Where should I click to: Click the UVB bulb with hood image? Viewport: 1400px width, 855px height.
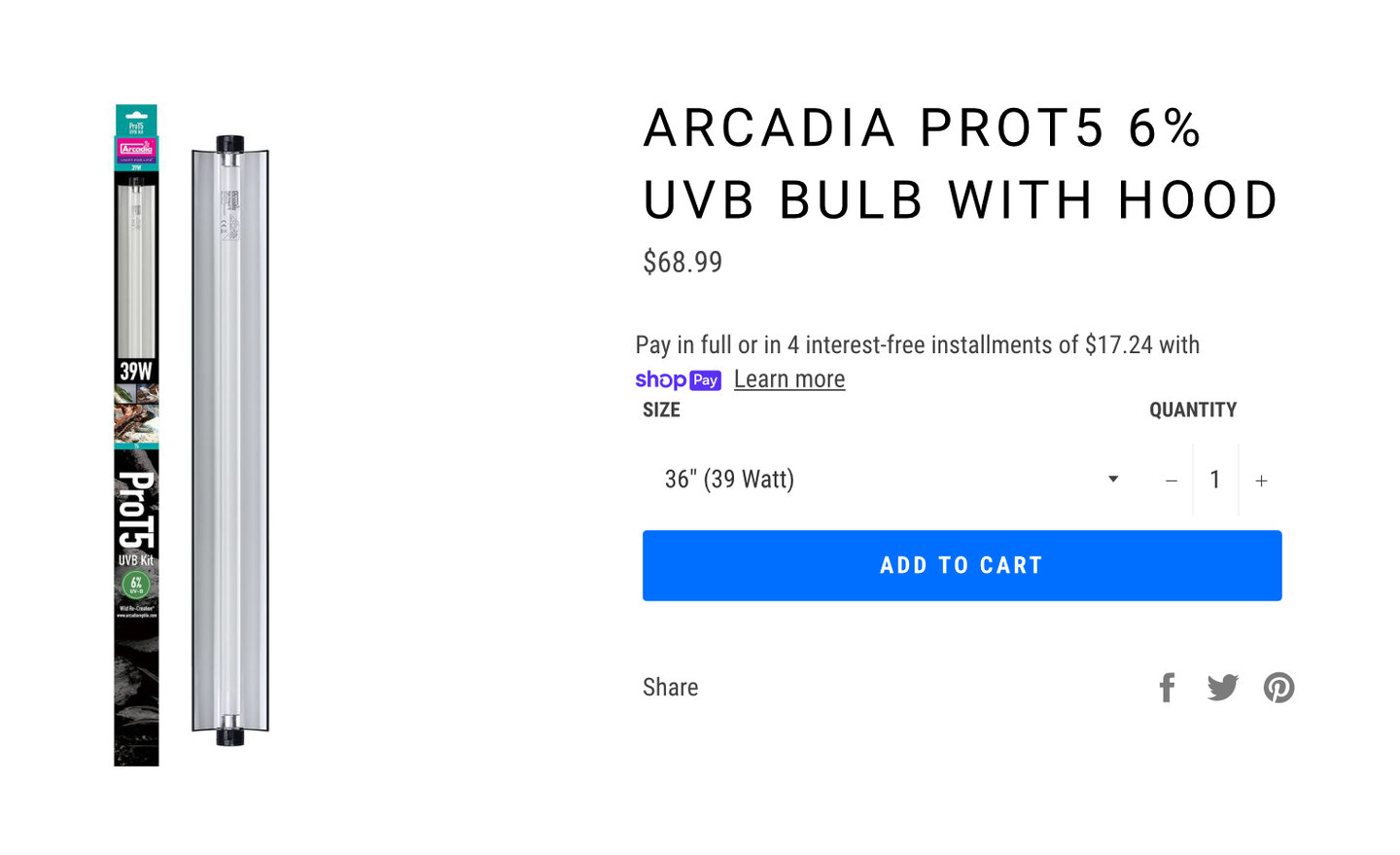pyautogui.click(x=230, y=440)
